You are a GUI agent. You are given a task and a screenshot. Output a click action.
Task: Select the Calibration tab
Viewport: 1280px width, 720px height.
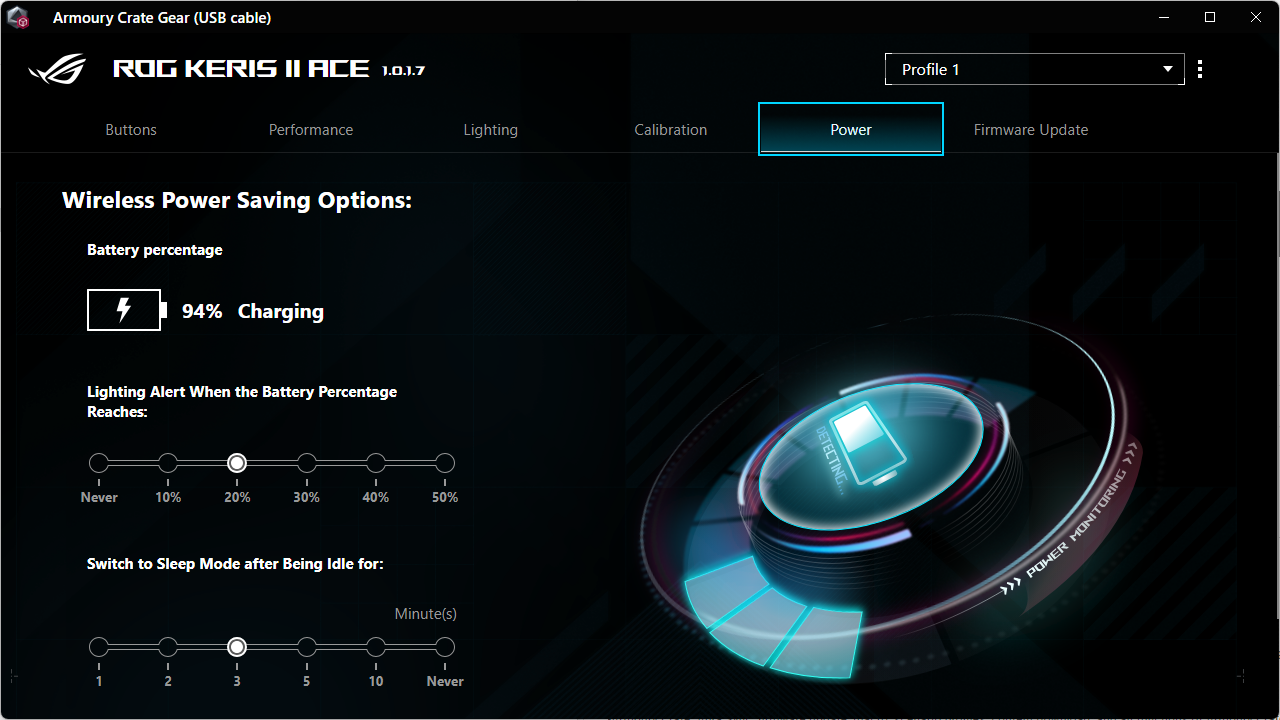coord(671,130)
